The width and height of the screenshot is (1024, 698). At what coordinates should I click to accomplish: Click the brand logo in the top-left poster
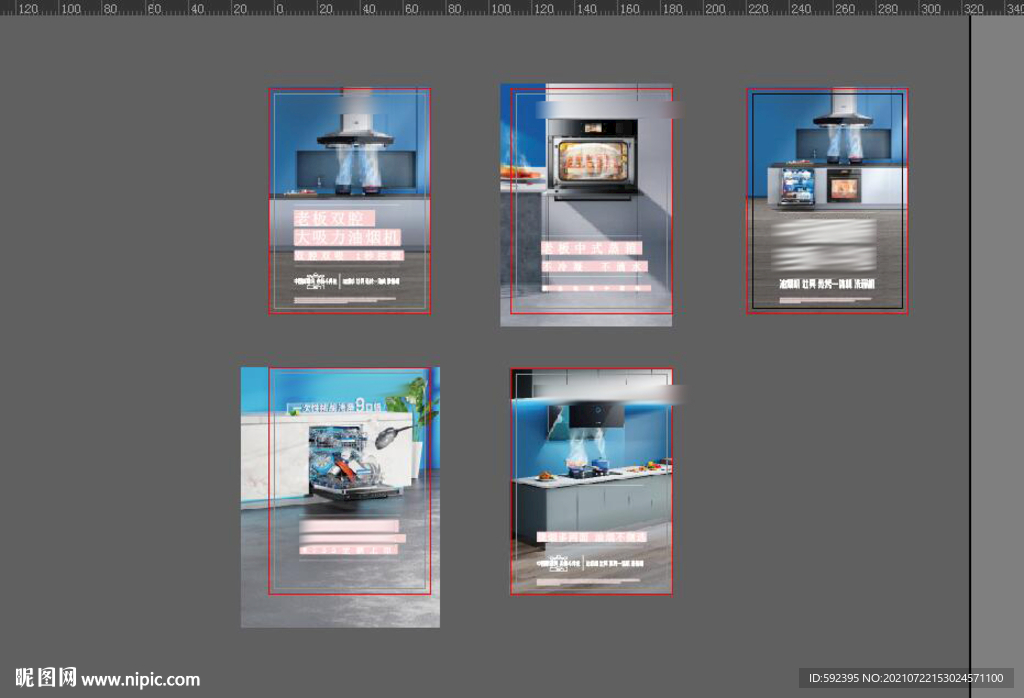pos(315,280)
